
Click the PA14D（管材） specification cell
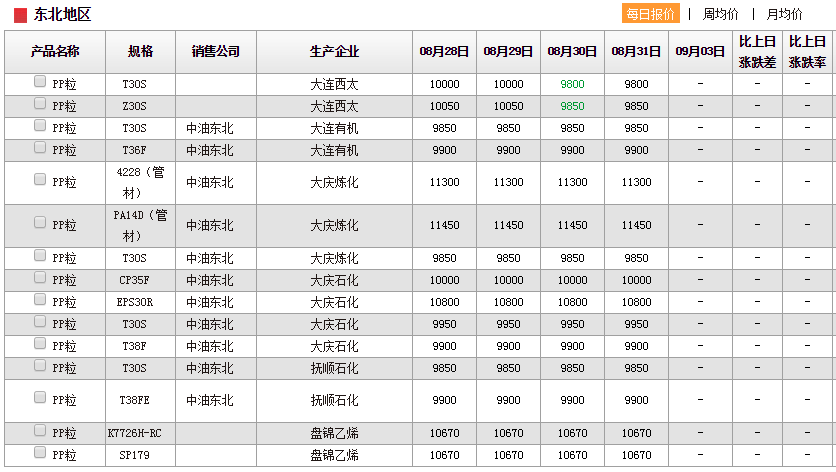(x=140, y=226)
